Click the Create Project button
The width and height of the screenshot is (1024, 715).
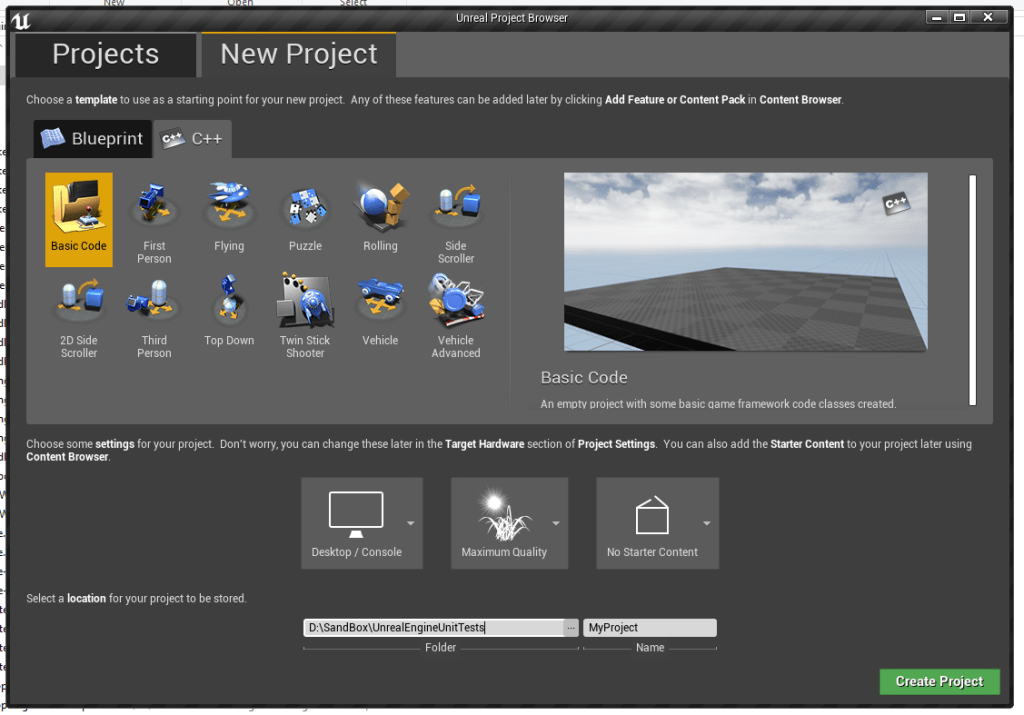pos(939,681)
